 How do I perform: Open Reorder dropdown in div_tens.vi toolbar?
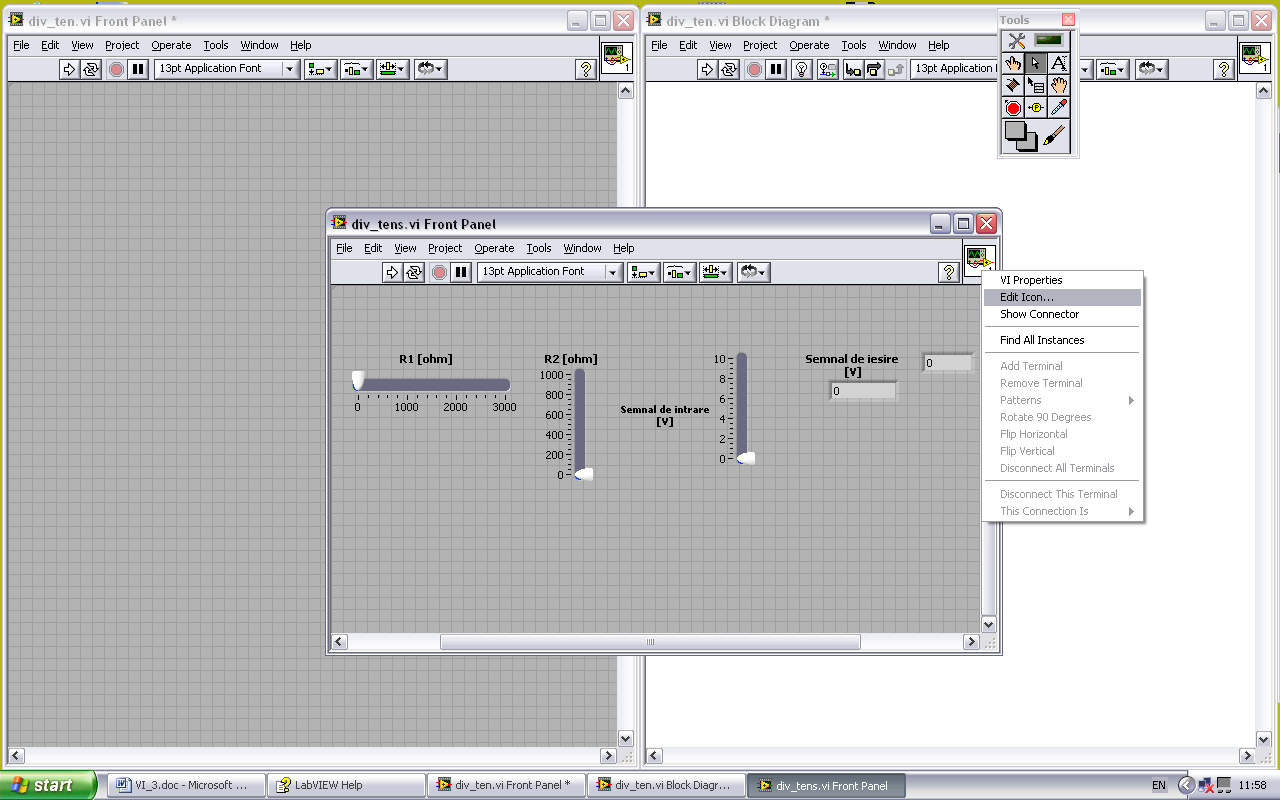(753, 272)
